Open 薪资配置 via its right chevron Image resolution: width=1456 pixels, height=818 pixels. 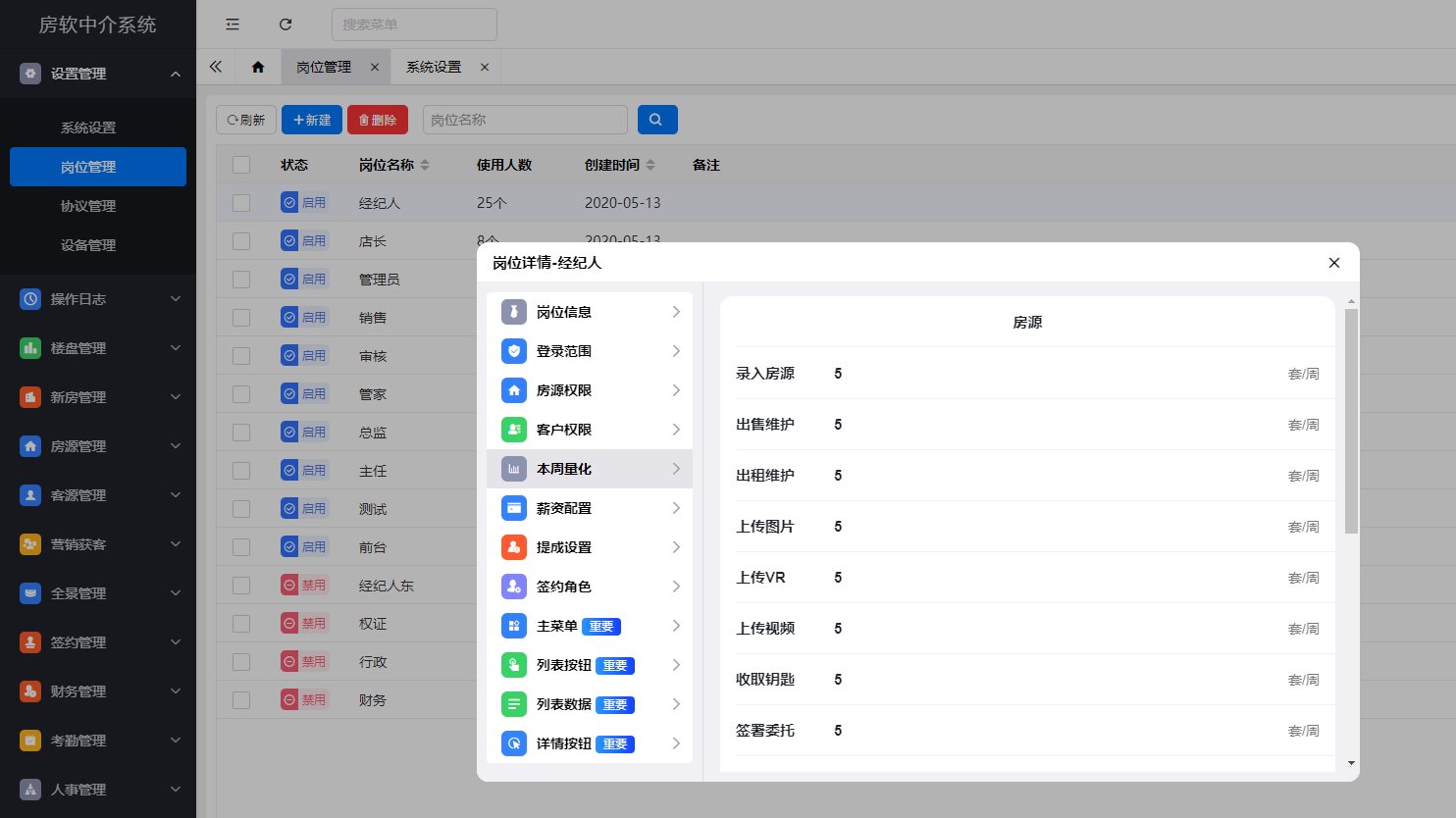[x=676, y=508]
